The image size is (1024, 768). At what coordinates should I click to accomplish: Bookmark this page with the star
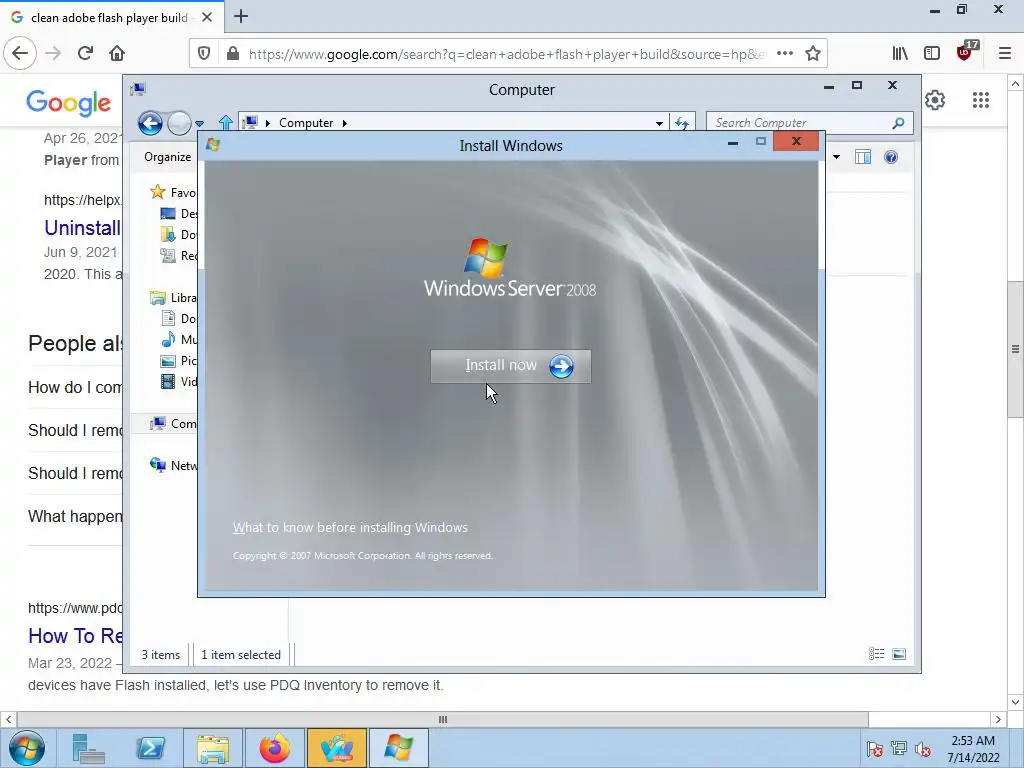(x=812, y=54)
